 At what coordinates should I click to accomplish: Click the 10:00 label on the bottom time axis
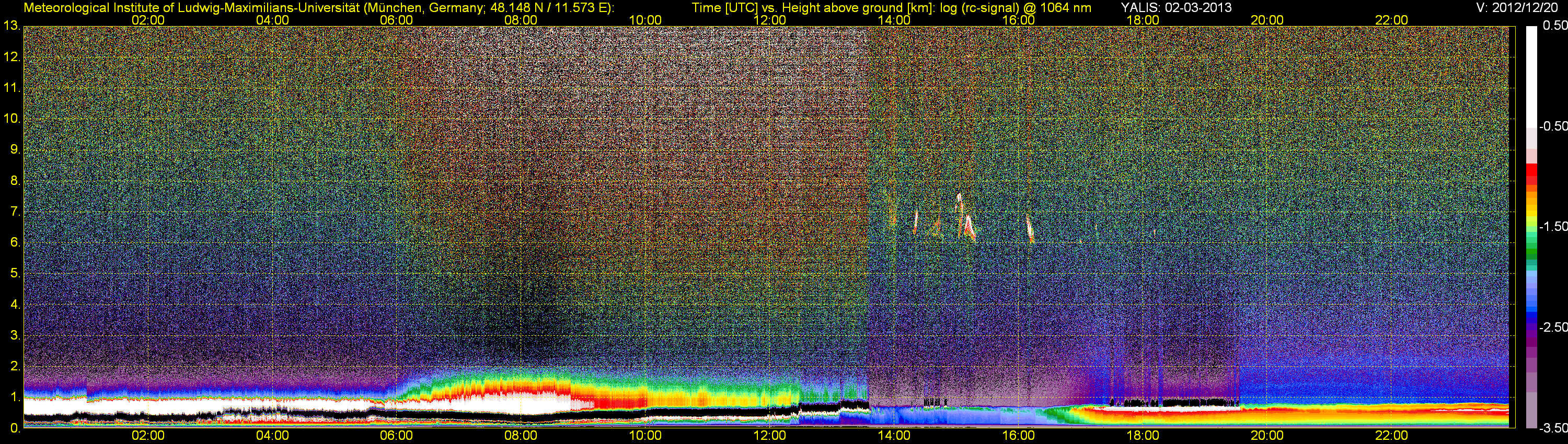645,436
